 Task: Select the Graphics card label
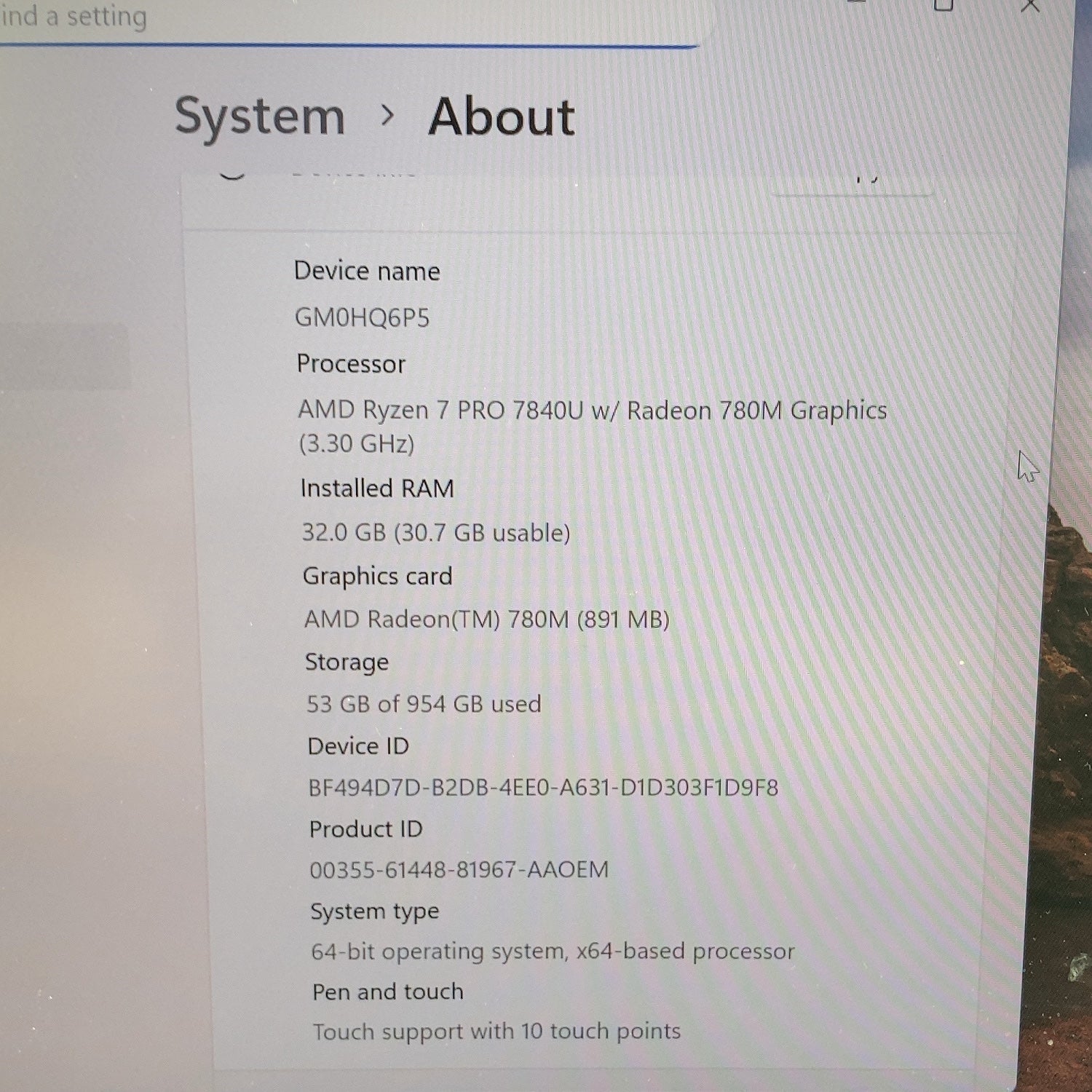pos(378,576)
